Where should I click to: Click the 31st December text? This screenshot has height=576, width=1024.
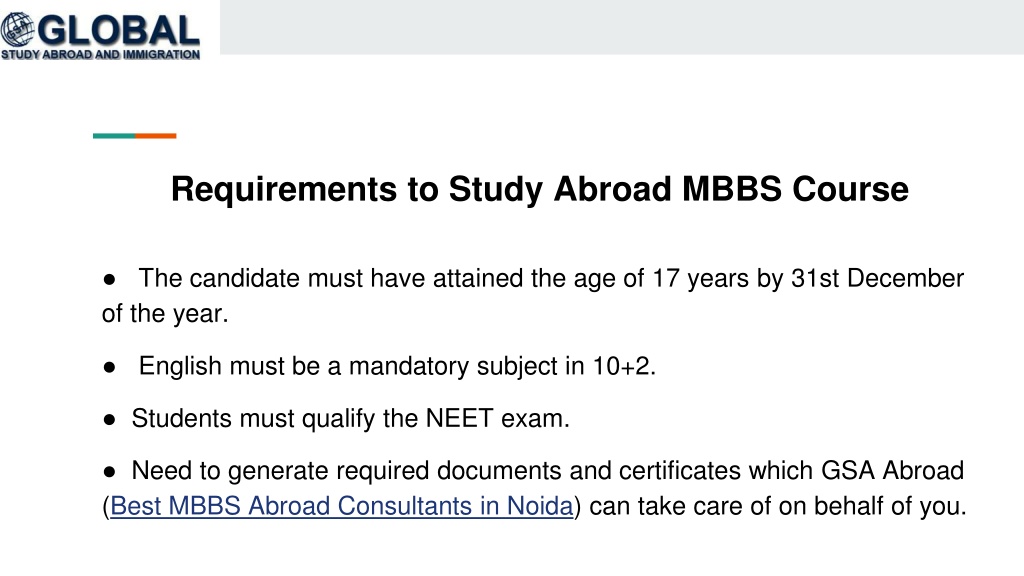point(877,279)
